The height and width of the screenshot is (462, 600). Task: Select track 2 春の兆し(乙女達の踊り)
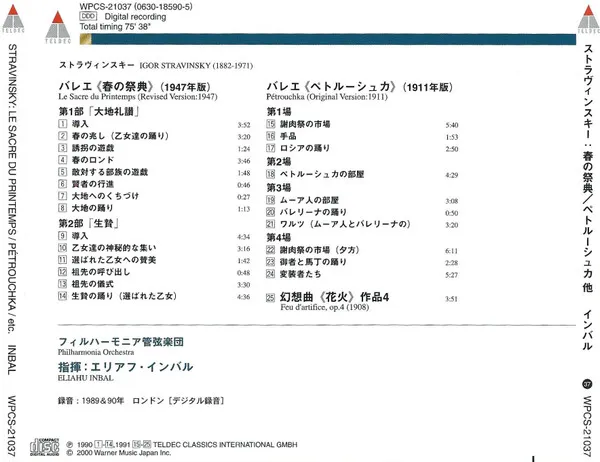tap(120, 136)
